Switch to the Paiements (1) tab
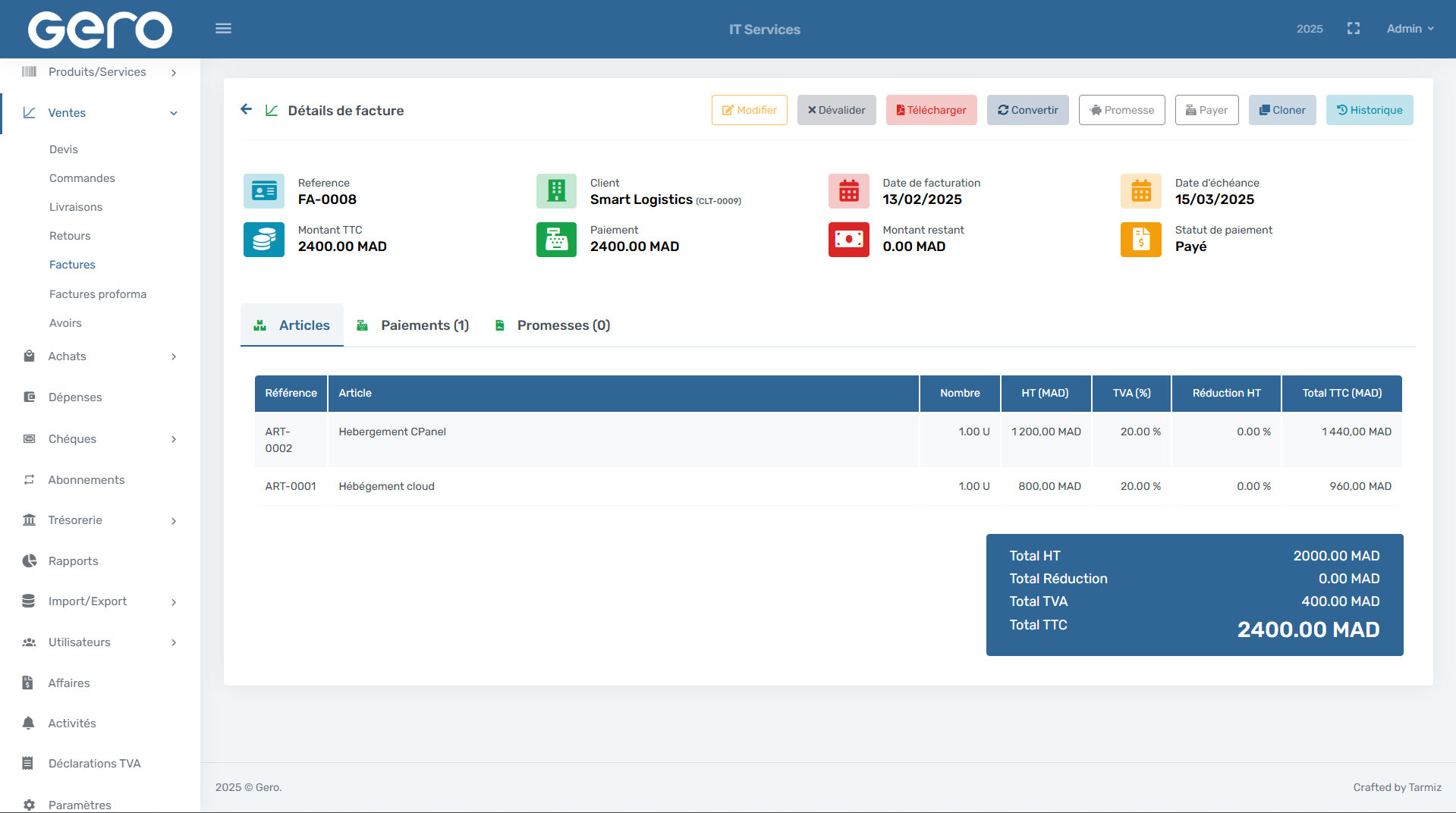This screenshot has width=1456, height=813. pyautogui.click(x=414, y=325)
